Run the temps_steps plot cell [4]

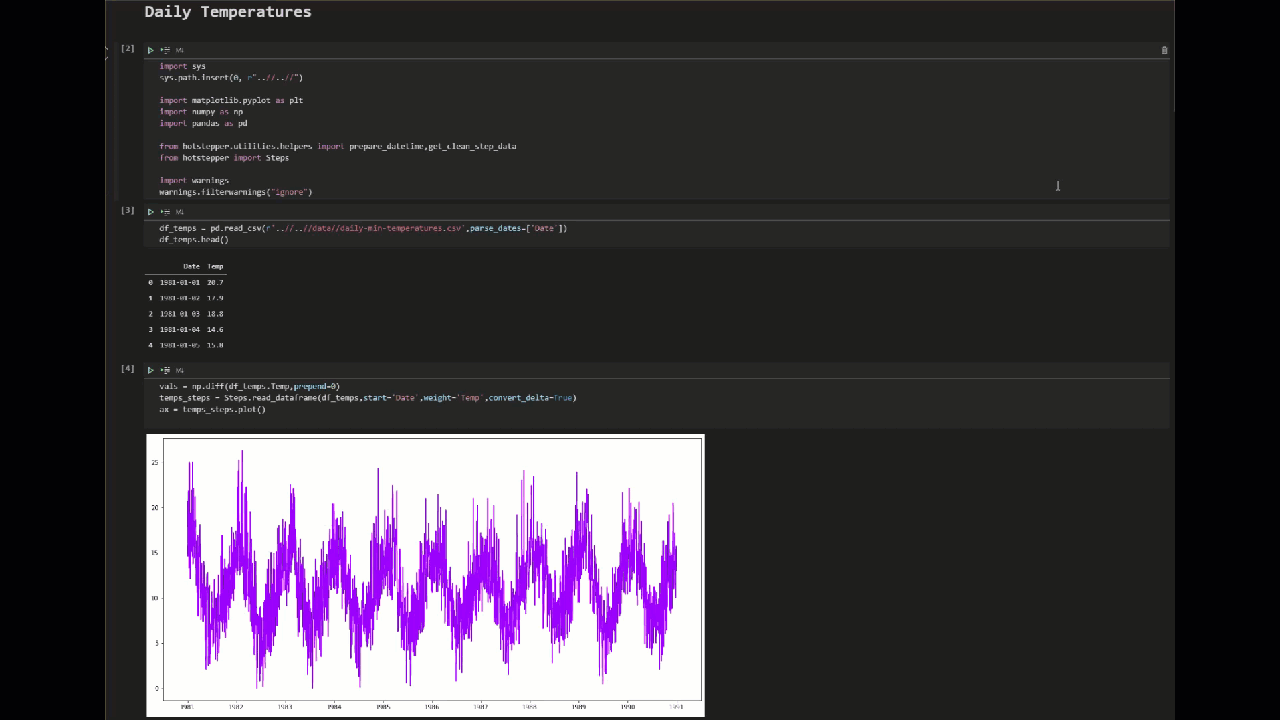coord(151,370)
